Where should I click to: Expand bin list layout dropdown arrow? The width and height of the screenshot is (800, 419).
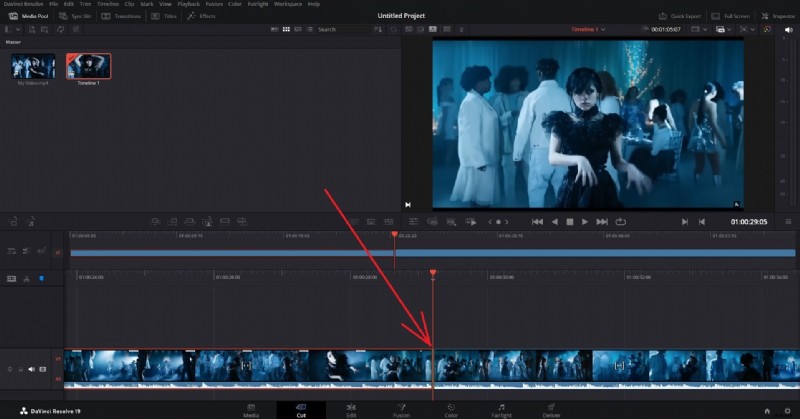coord(18,30)
